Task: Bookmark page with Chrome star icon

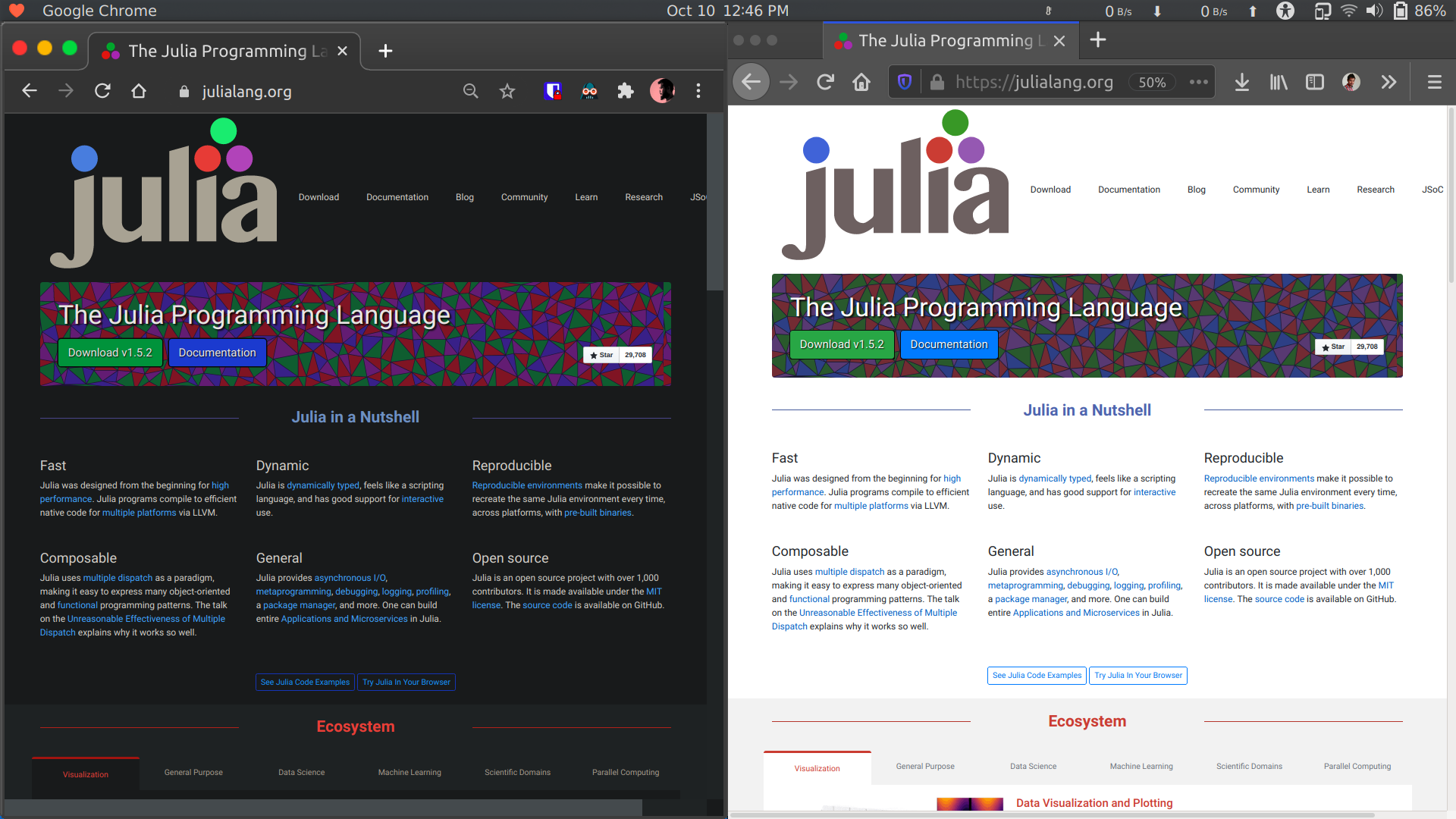Action: [x=507, y=91]
